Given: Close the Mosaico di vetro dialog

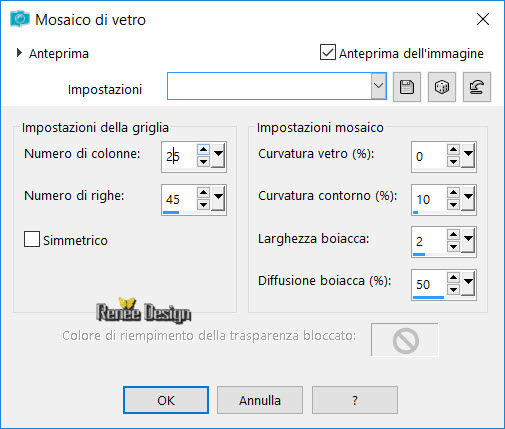Looking at the screenshot, I should coord(483,19).
